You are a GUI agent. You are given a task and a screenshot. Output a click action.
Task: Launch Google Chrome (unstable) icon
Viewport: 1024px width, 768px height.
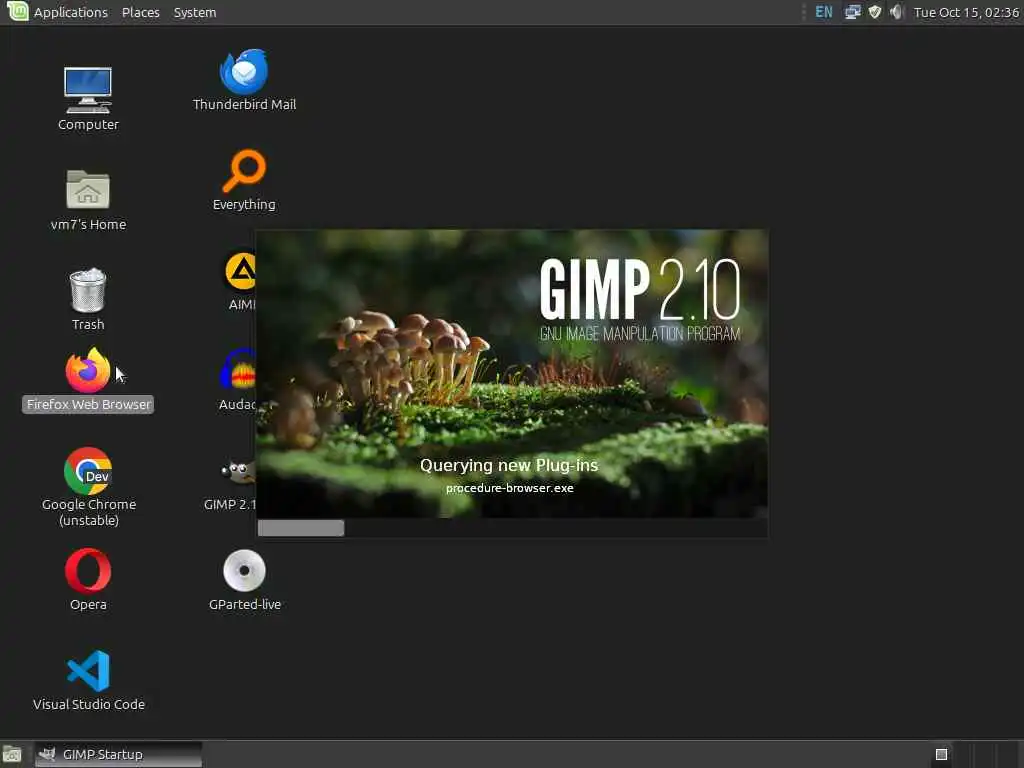[x=88, y=471]
